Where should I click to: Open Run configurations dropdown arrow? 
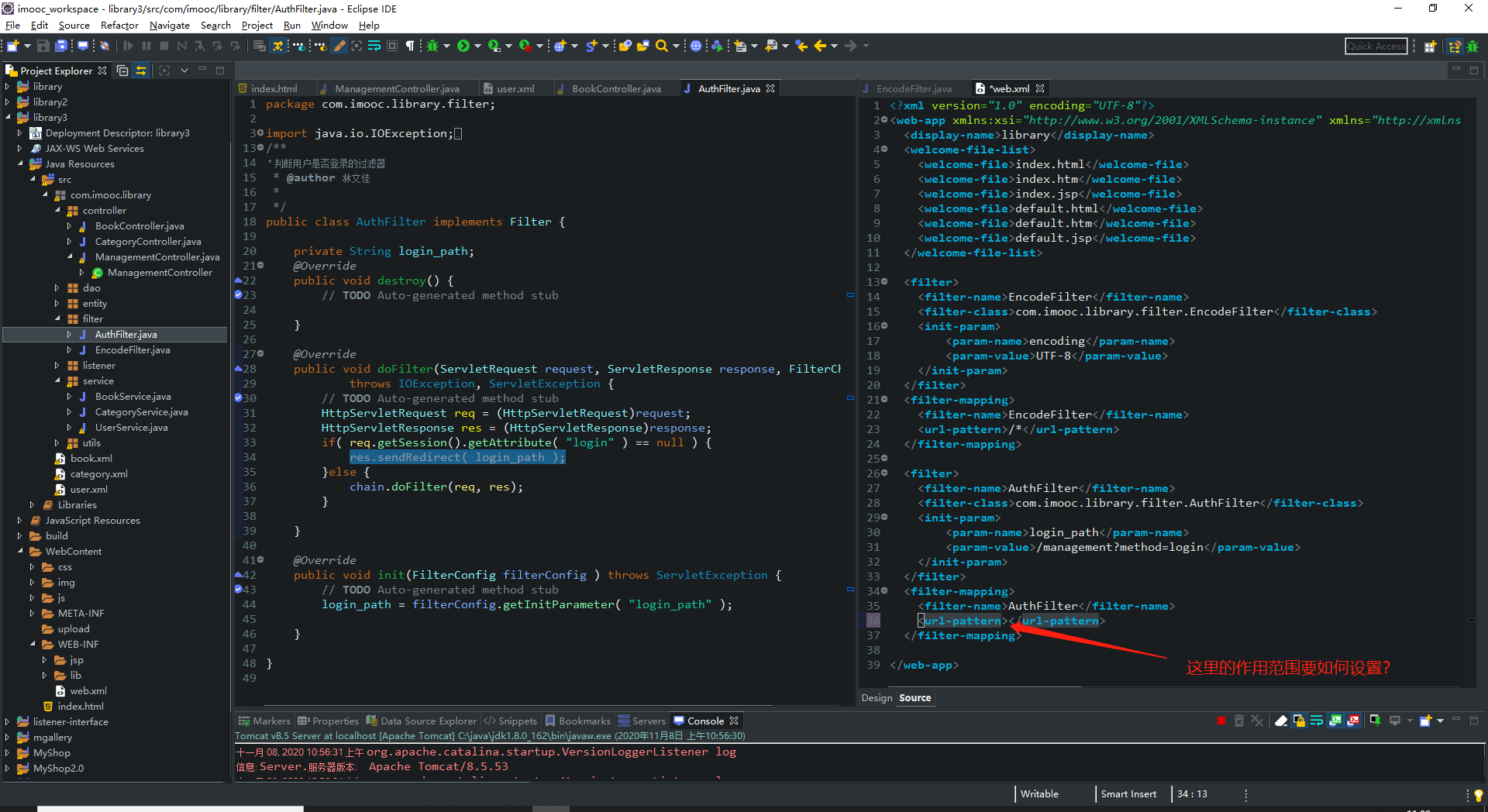point(477,46)
